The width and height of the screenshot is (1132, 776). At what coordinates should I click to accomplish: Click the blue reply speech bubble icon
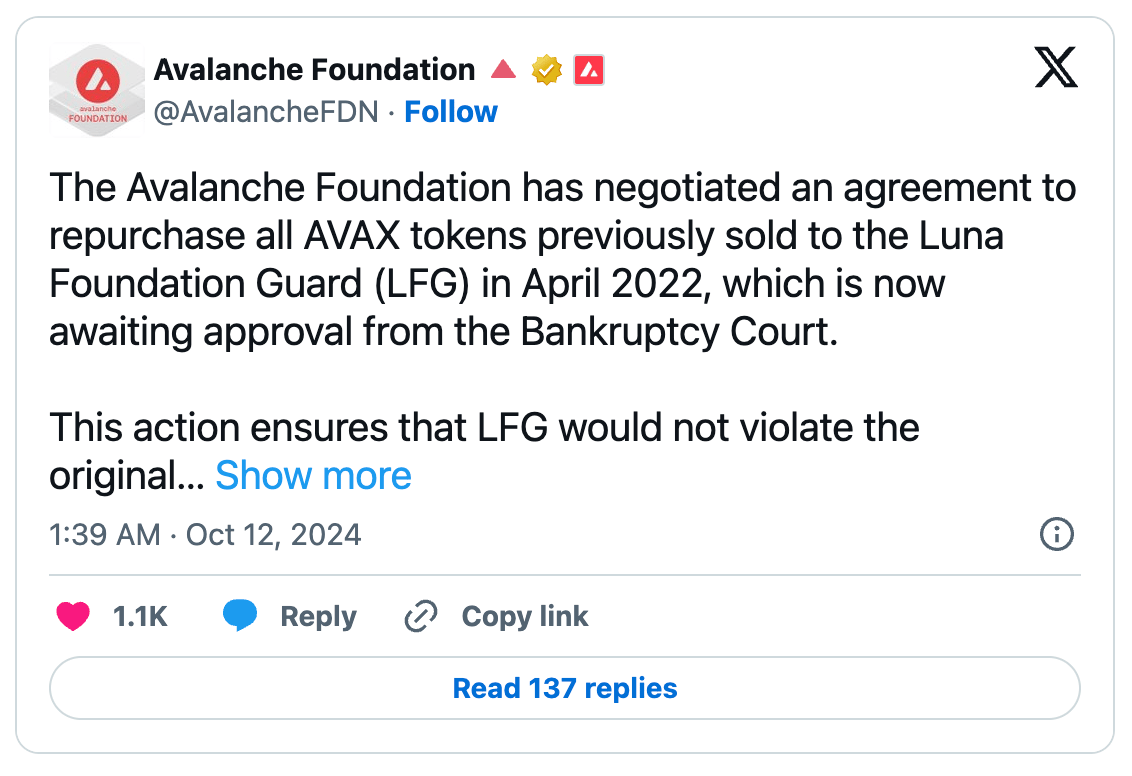pos(240,617)
